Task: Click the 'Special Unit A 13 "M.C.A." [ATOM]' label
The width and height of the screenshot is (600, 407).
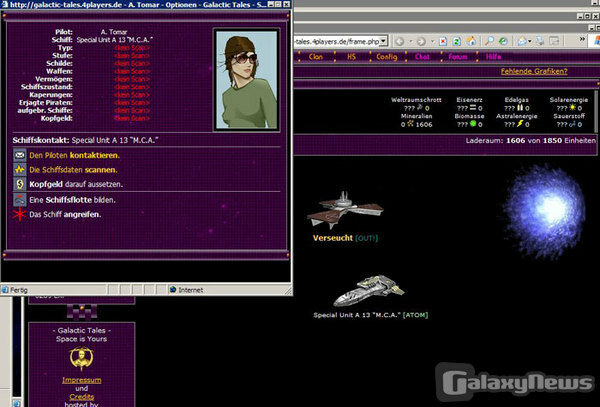Action: tap(370, 315)
